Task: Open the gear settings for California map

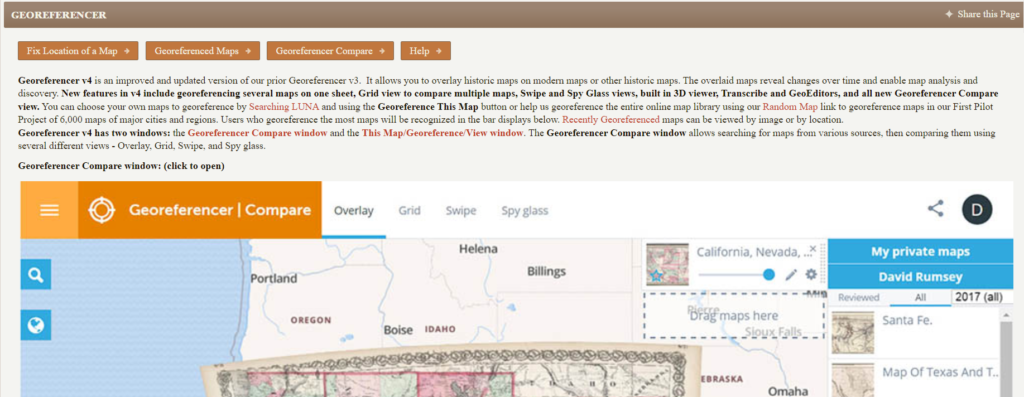Action: [x=811, y=275]
